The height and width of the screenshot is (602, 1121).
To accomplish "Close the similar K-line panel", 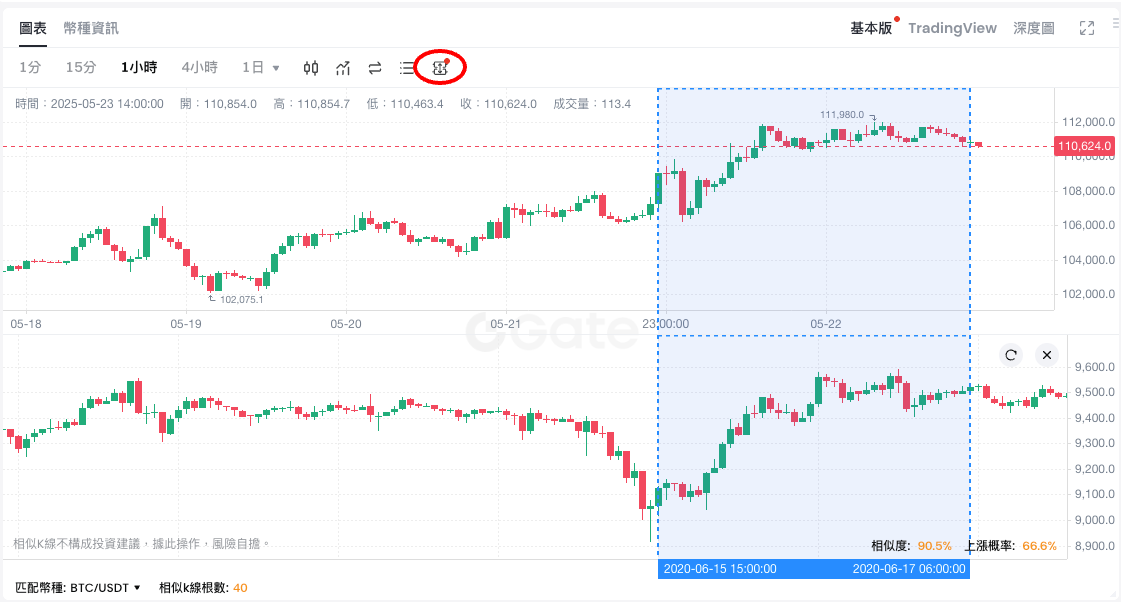I will (1046, 355).
